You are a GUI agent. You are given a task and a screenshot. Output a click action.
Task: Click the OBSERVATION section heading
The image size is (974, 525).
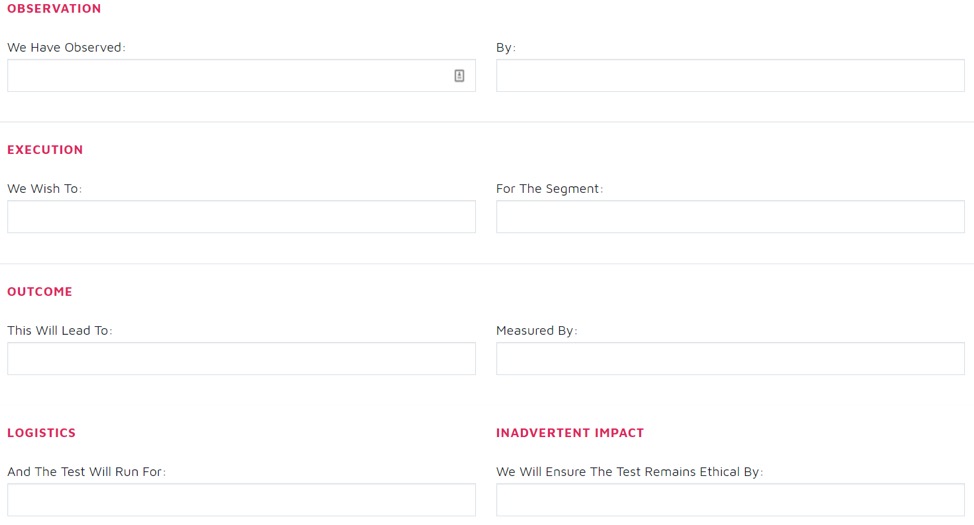click(x=54, y=9)
